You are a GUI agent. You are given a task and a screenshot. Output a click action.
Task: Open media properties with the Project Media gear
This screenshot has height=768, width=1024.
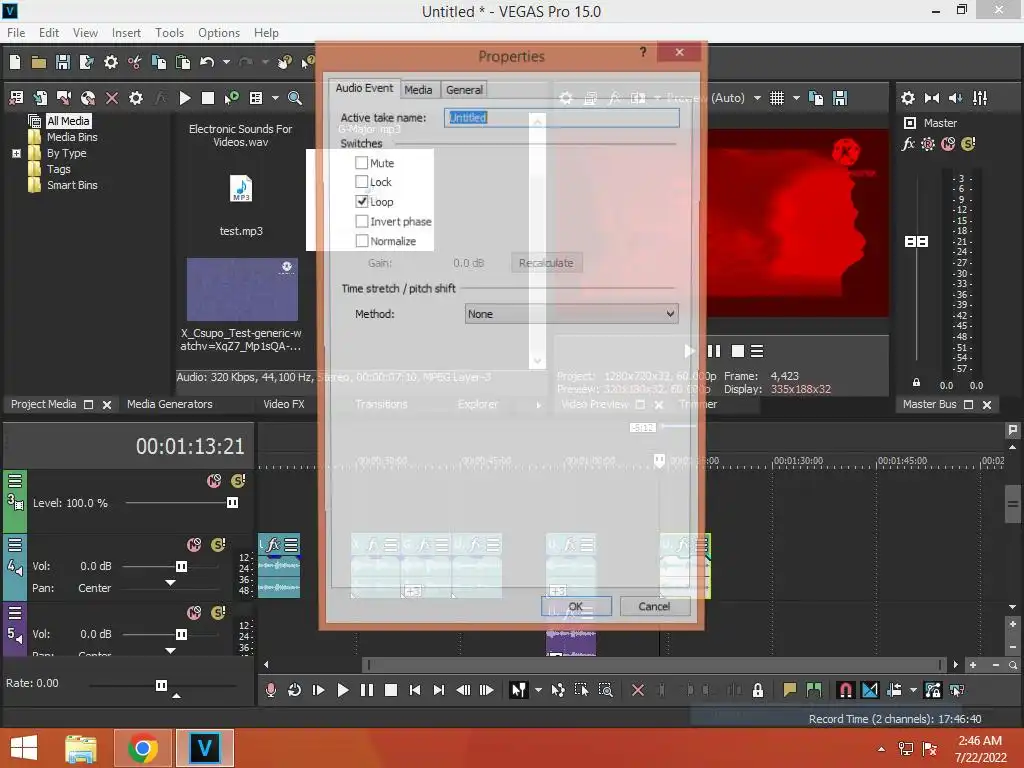136,98
